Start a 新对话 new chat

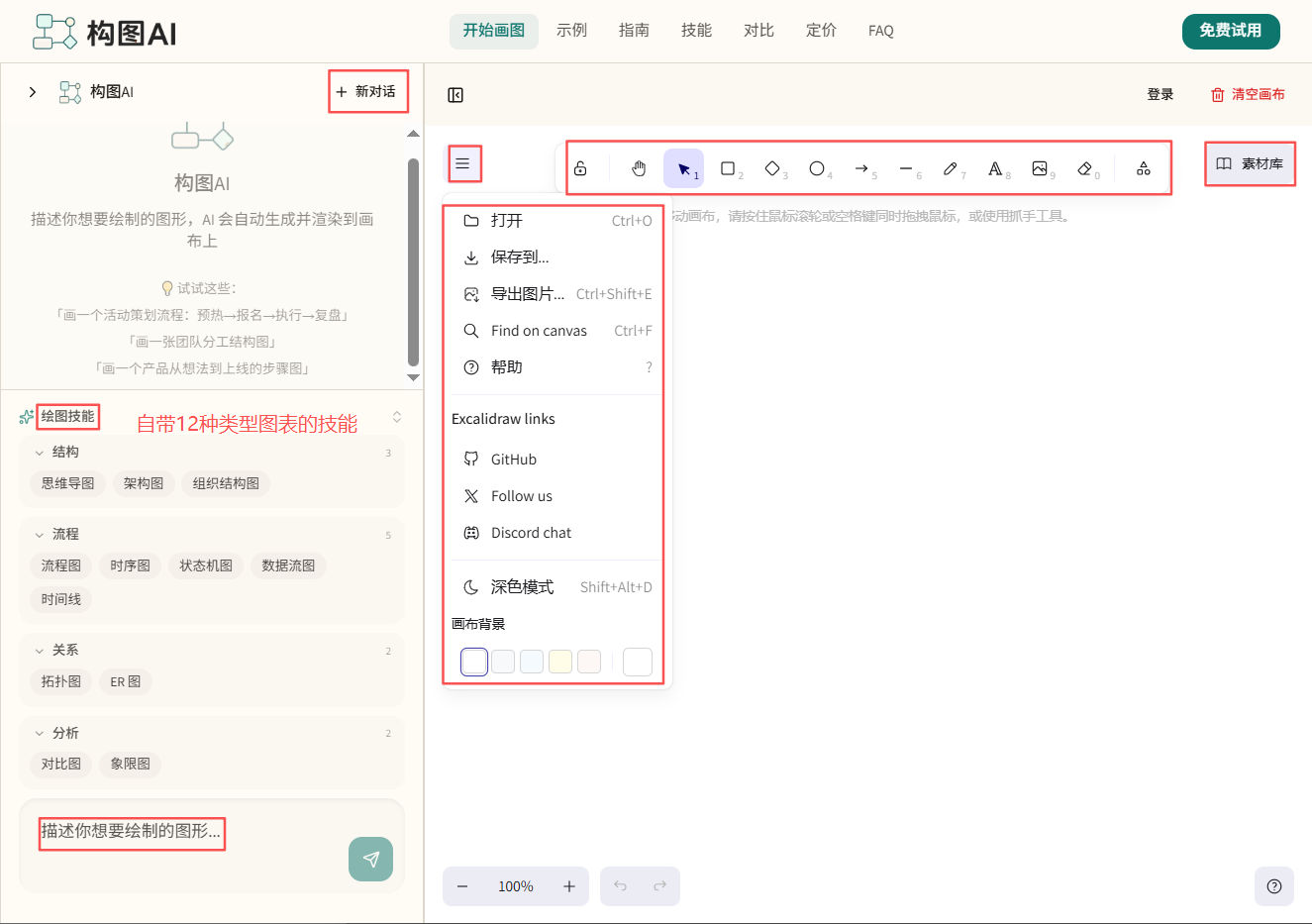pyautogui.click(x=366, y=91)
